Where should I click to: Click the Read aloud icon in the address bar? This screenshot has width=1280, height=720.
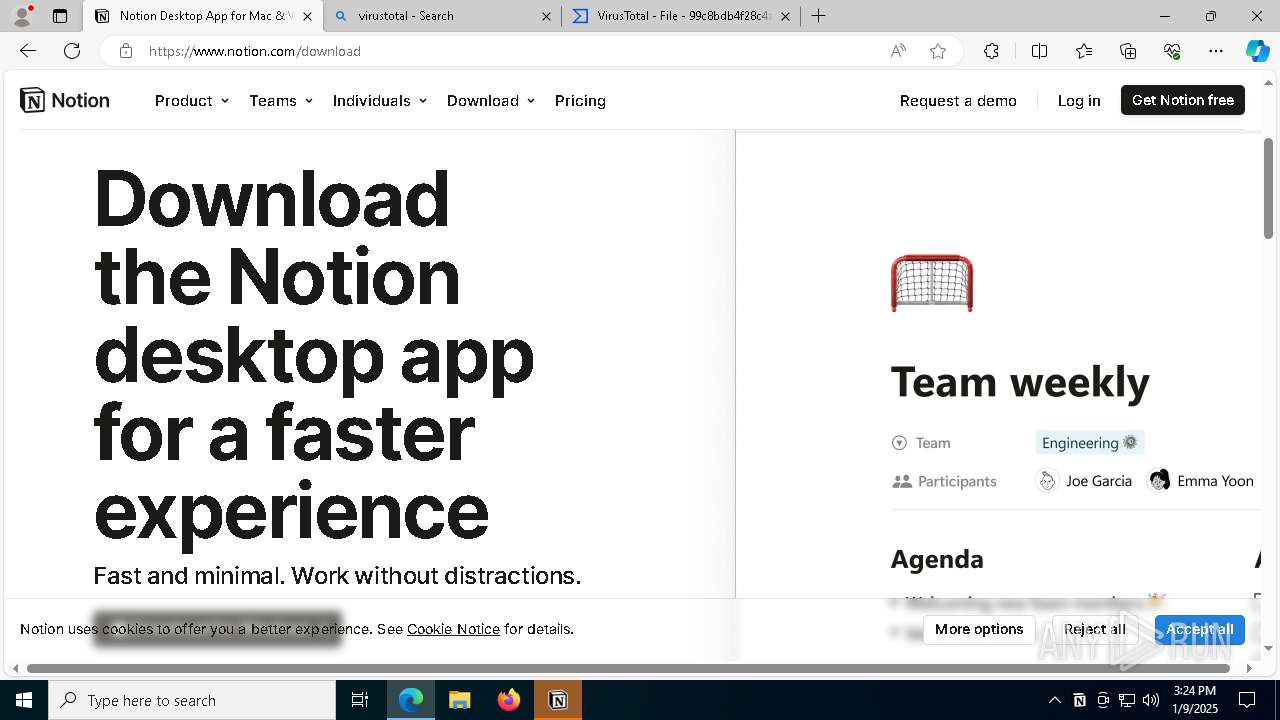click(x=898, y=51)
